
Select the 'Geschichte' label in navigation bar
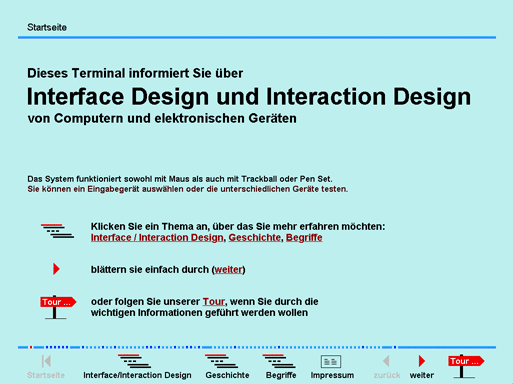tap(227, 375)
